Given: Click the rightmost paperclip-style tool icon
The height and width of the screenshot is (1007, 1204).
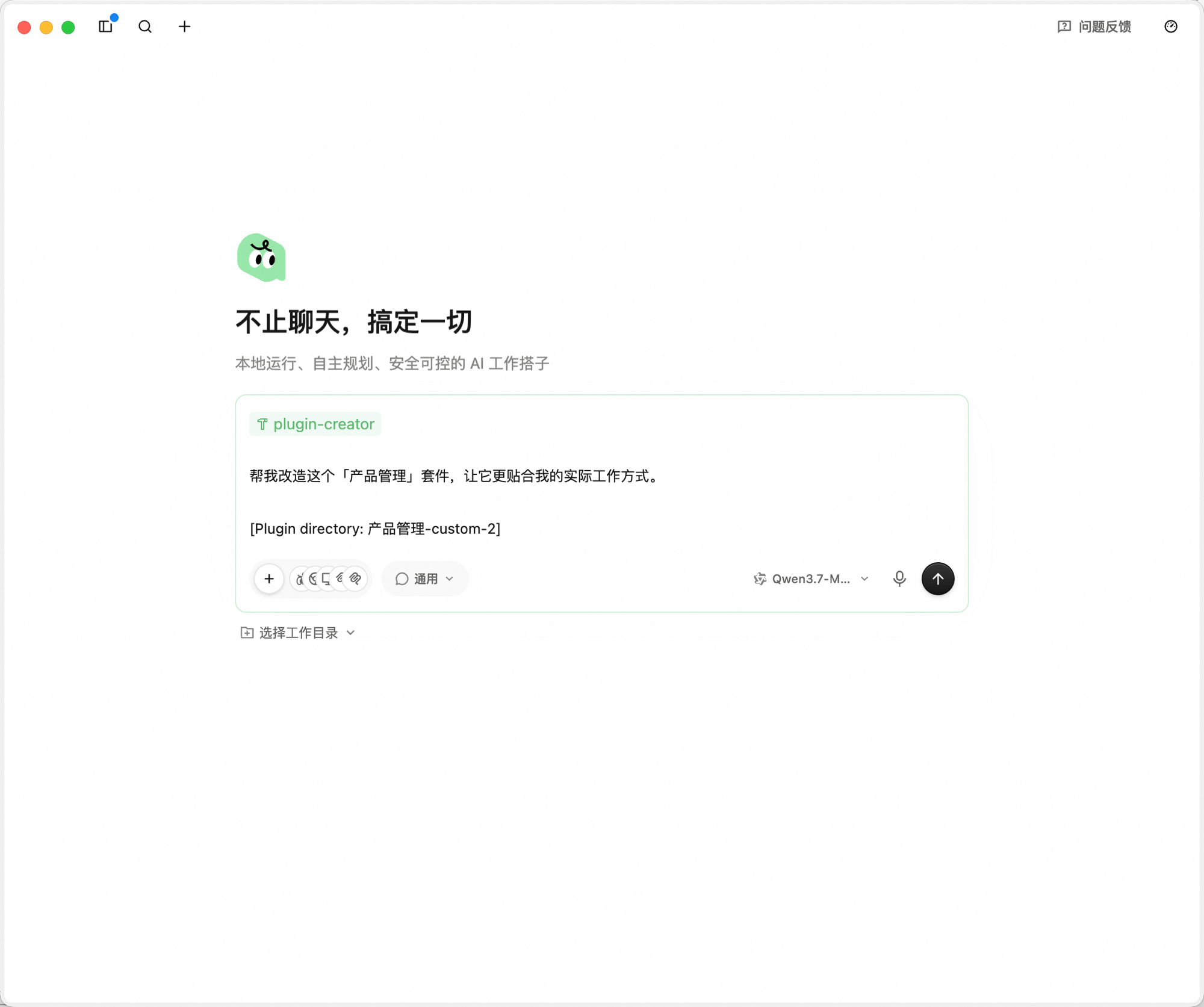Looking at the screenshot, I should pos(356,578).
